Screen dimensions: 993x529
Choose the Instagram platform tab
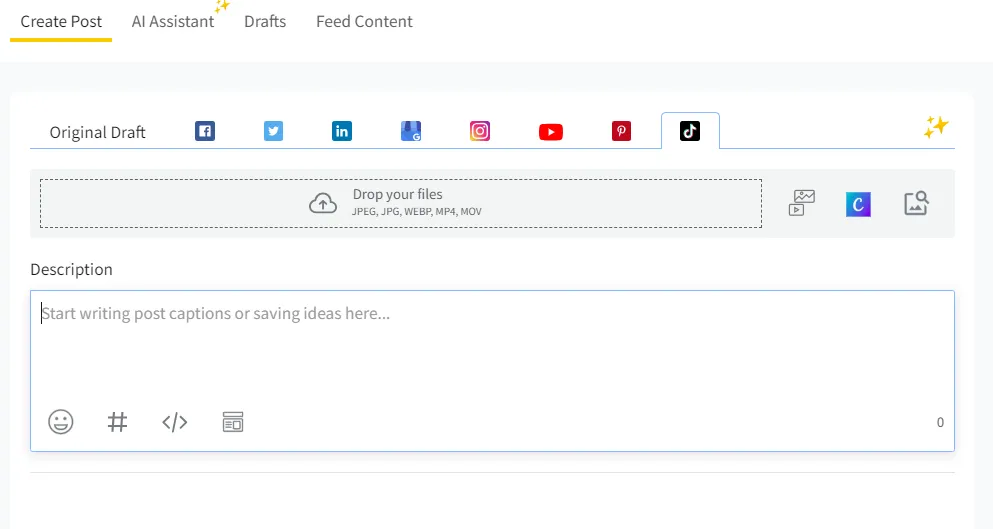(480, 131)
